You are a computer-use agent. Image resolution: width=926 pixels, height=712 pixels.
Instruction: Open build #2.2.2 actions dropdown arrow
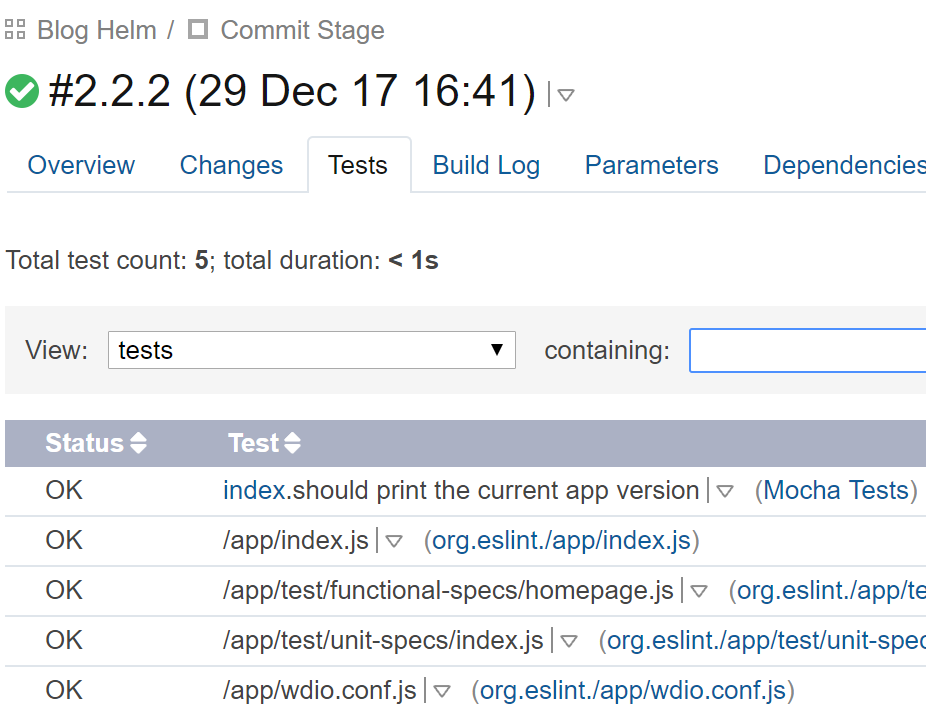[x=566, y=94]
